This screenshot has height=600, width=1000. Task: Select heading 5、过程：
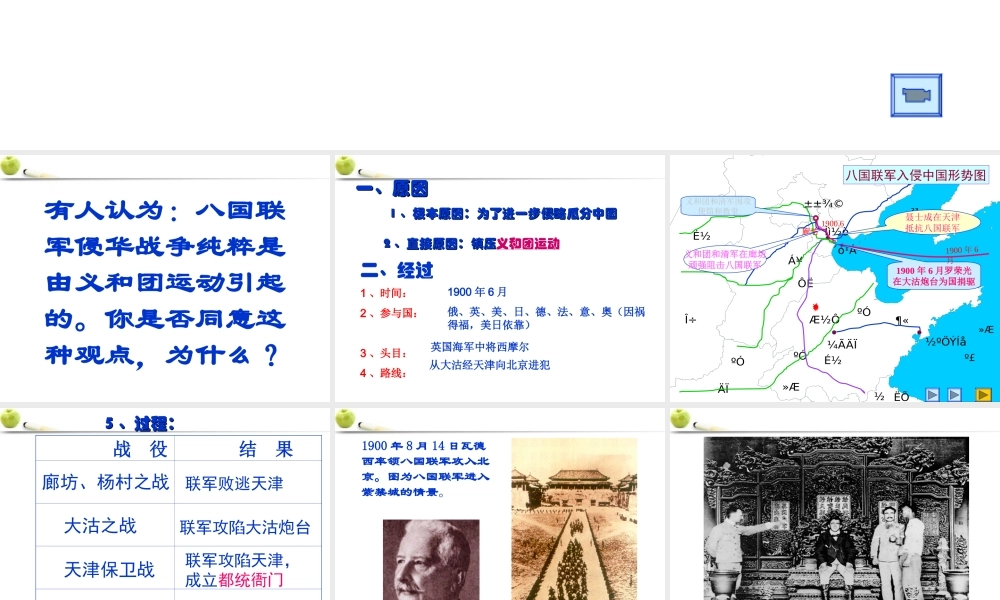tap(140, 423)
